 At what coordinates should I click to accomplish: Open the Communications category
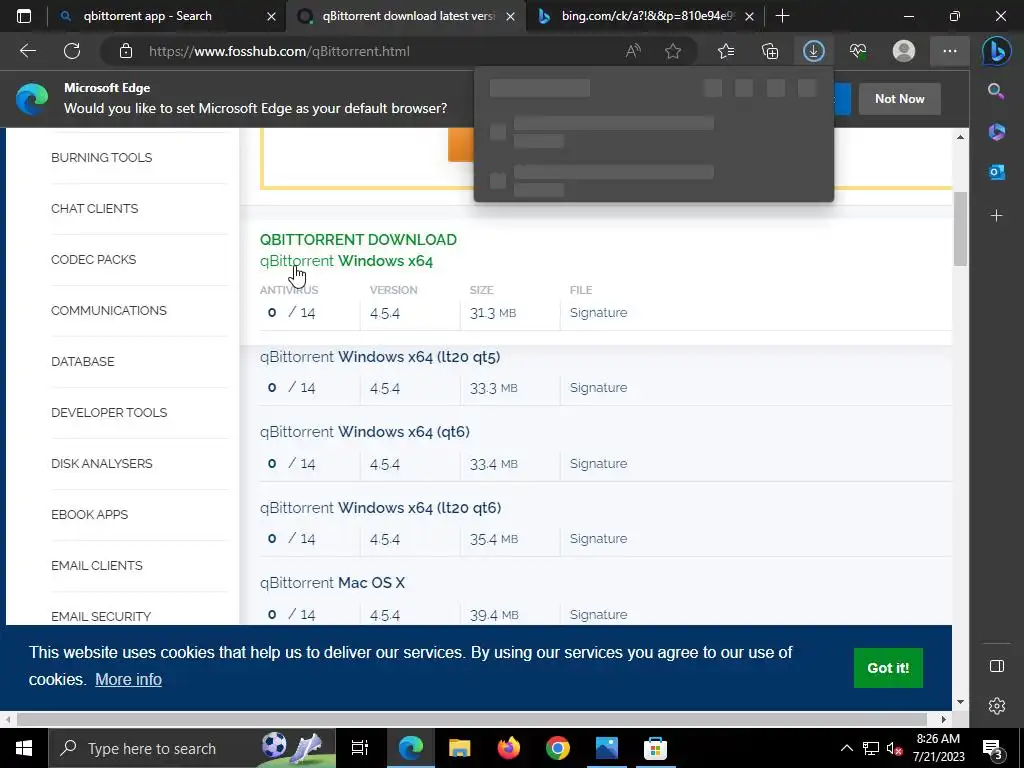pos(108,310)
